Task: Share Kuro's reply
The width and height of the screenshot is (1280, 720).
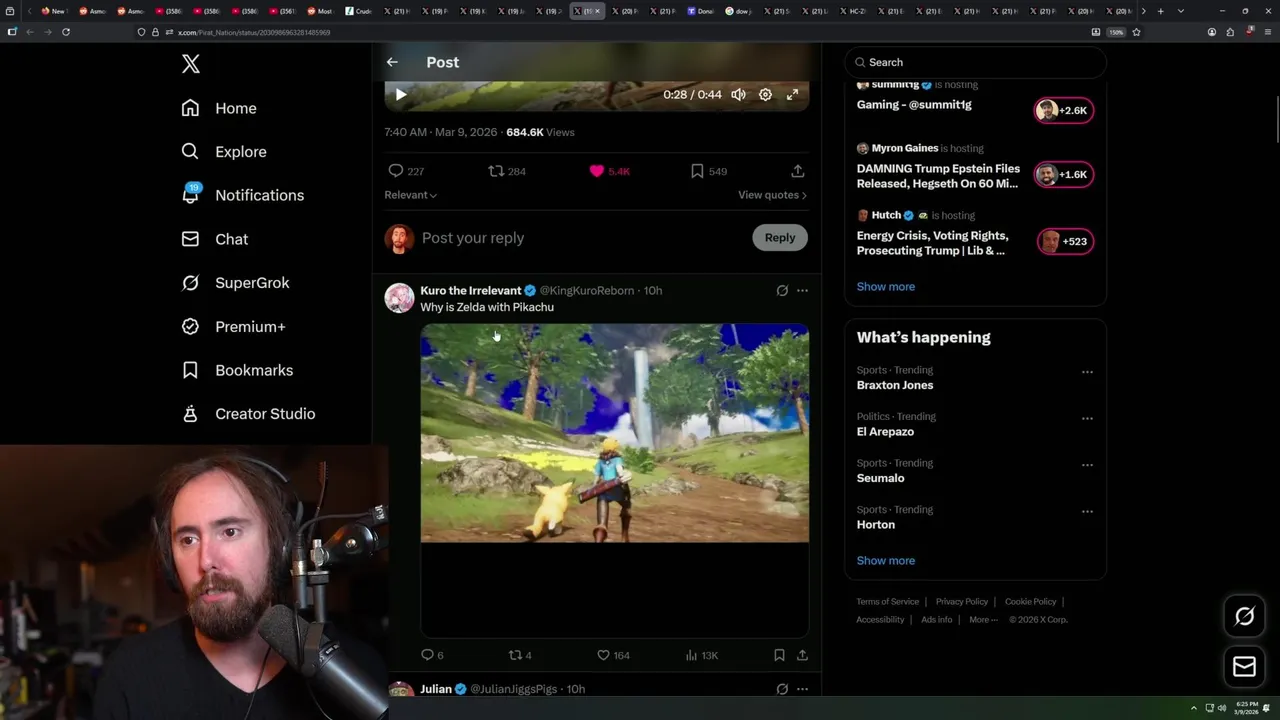Action: [802, 655]
